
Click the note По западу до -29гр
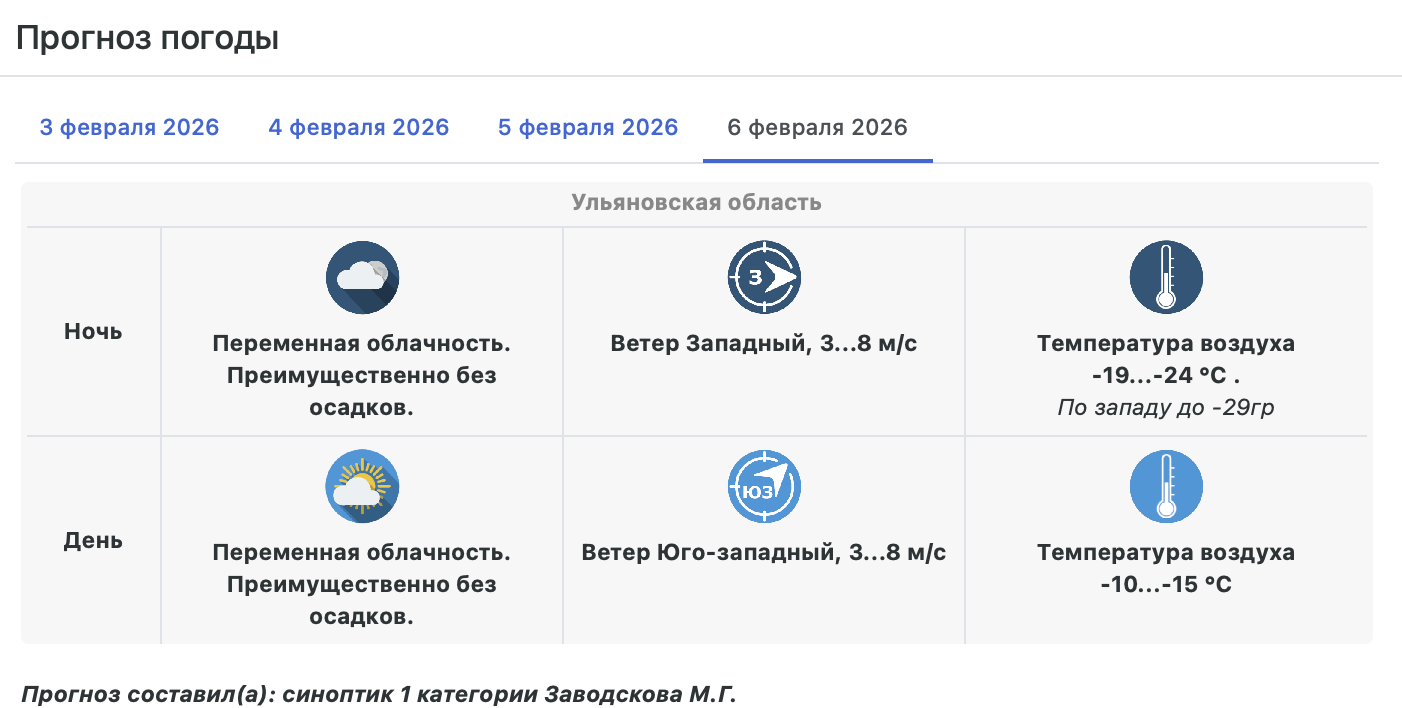[x=1165, y=408]
